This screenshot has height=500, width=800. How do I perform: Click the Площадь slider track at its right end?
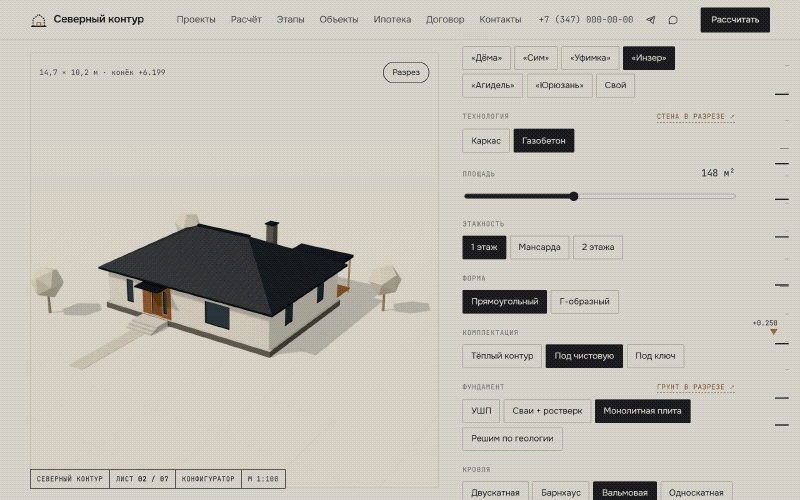coord(732,196)
